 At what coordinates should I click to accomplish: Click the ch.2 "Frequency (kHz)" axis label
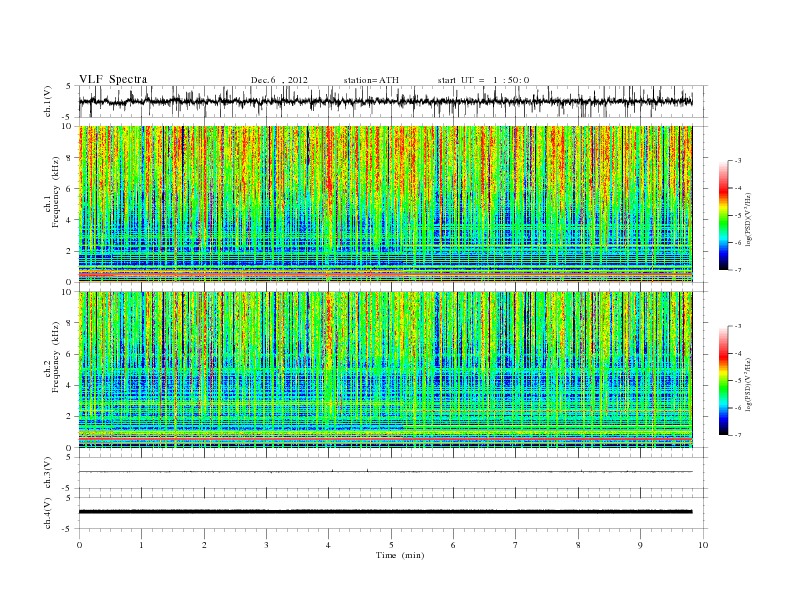click(x=56, y=356)
